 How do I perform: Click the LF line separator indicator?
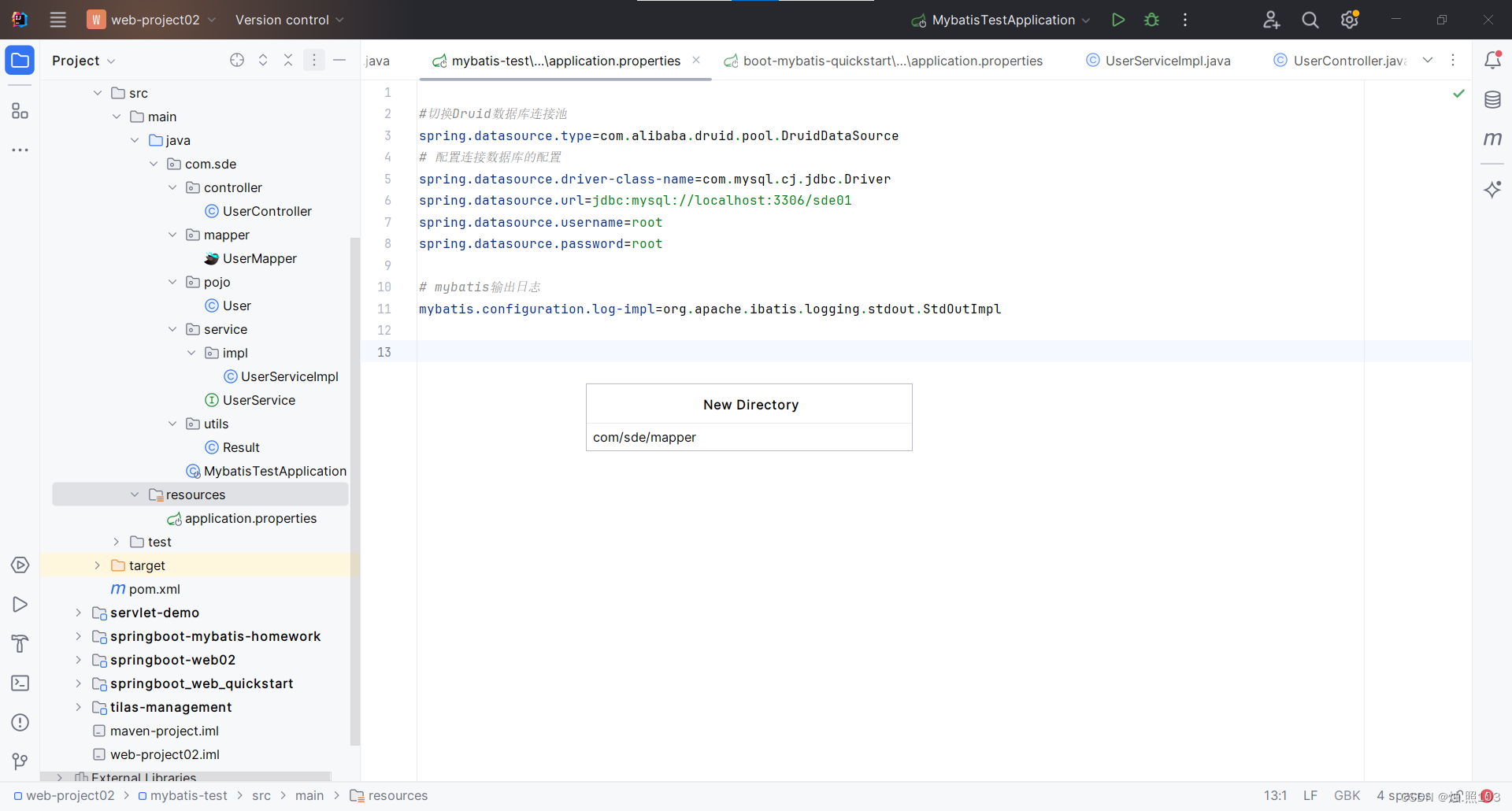(x=1310, y=796)
